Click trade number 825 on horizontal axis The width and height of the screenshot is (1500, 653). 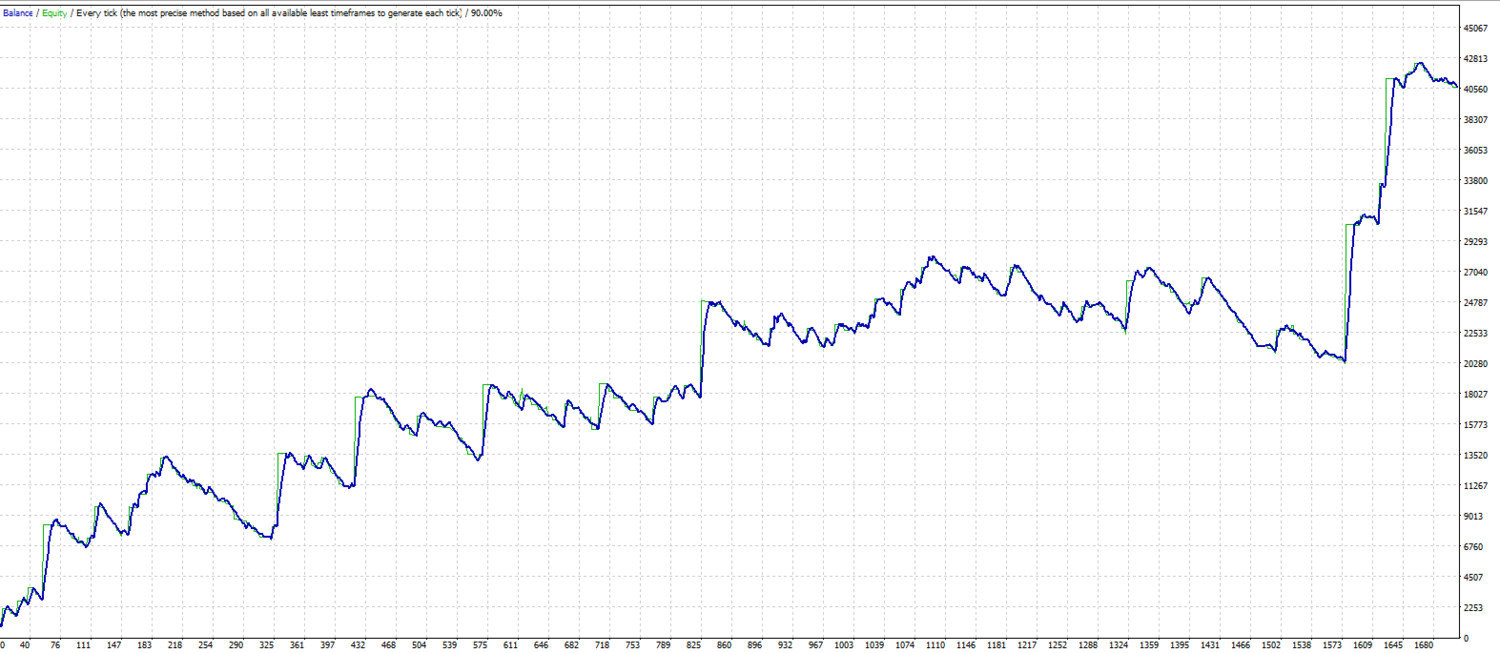(694, 646)
